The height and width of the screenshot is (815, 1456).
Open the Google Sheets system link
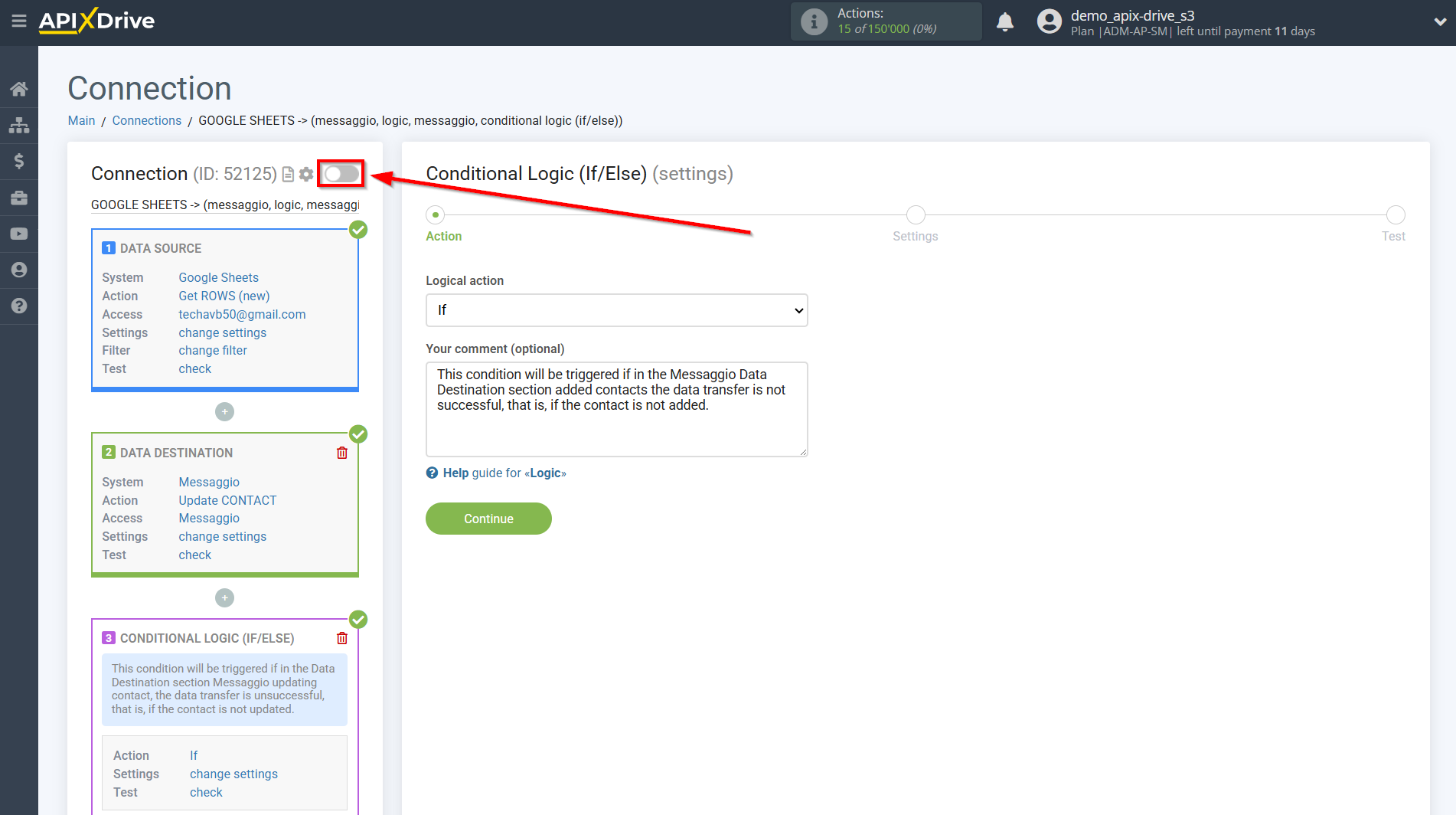click(x=218, y=277)
